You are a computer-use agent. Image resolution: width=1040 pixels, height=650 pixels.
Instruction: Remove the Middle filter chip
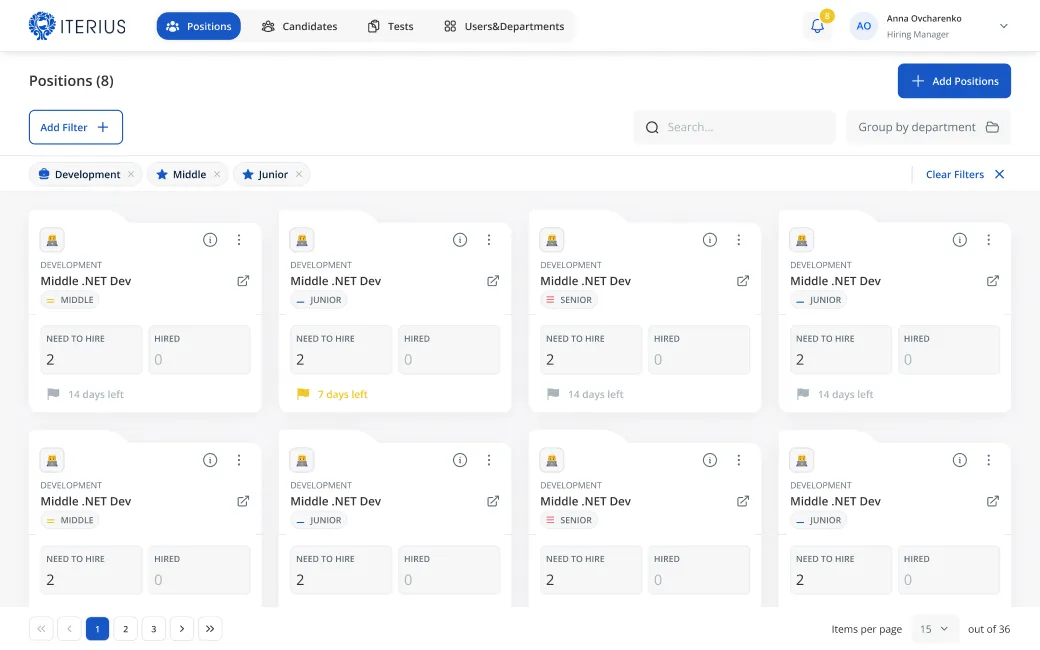217,174
